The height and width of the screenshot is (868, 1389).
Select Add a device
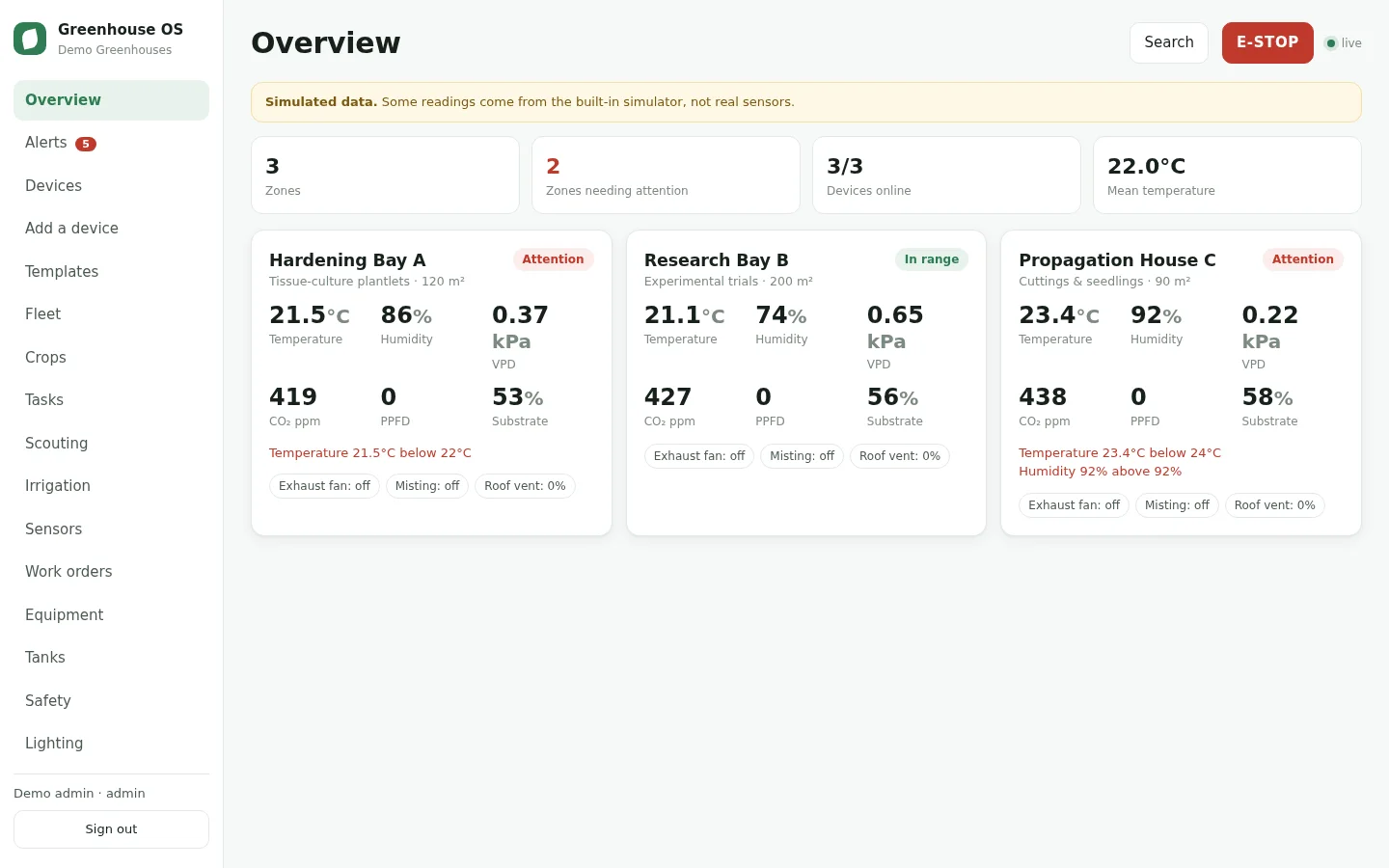111,229
